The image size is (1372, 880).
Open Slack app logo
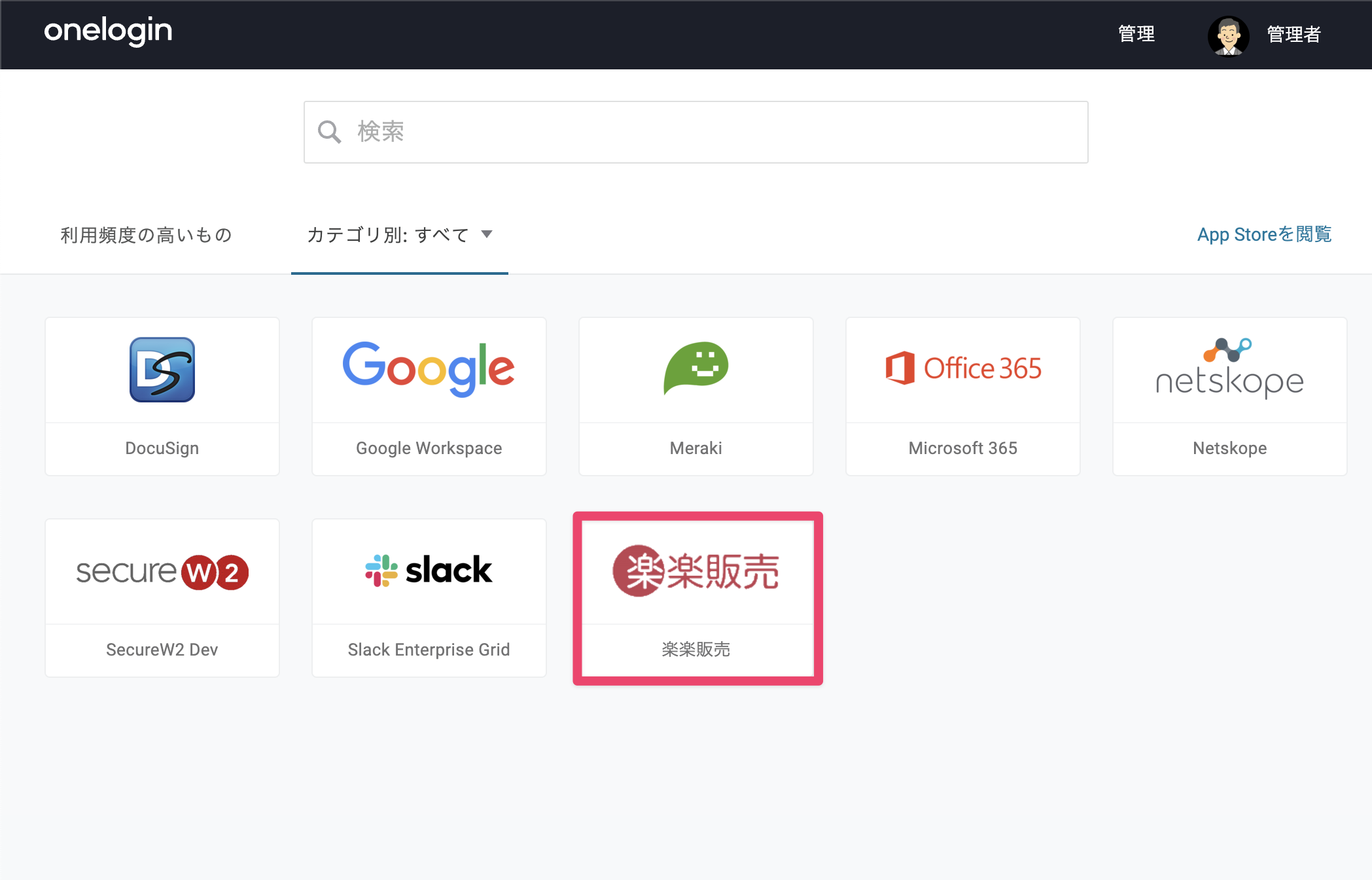coord(429,571)
